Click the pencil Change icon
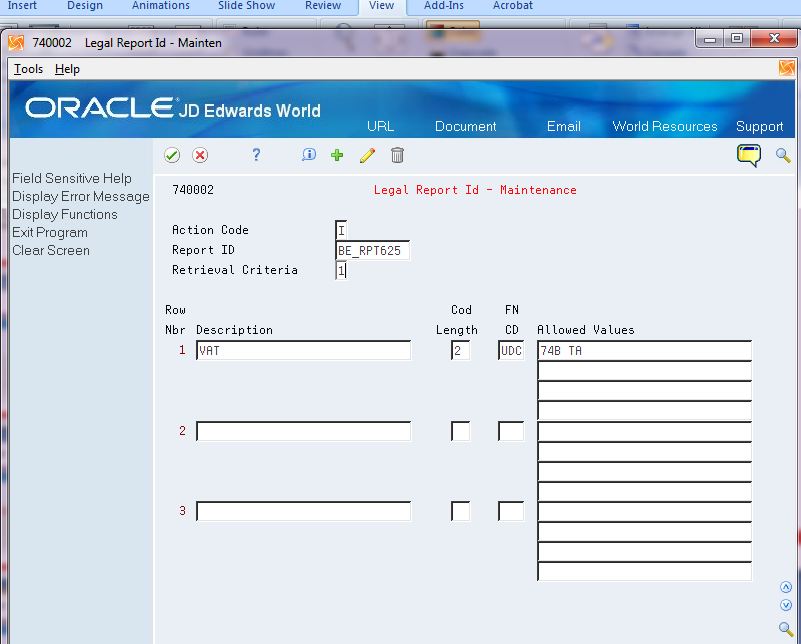The width and height of the screenshot is (801, 644). (367, 155)
